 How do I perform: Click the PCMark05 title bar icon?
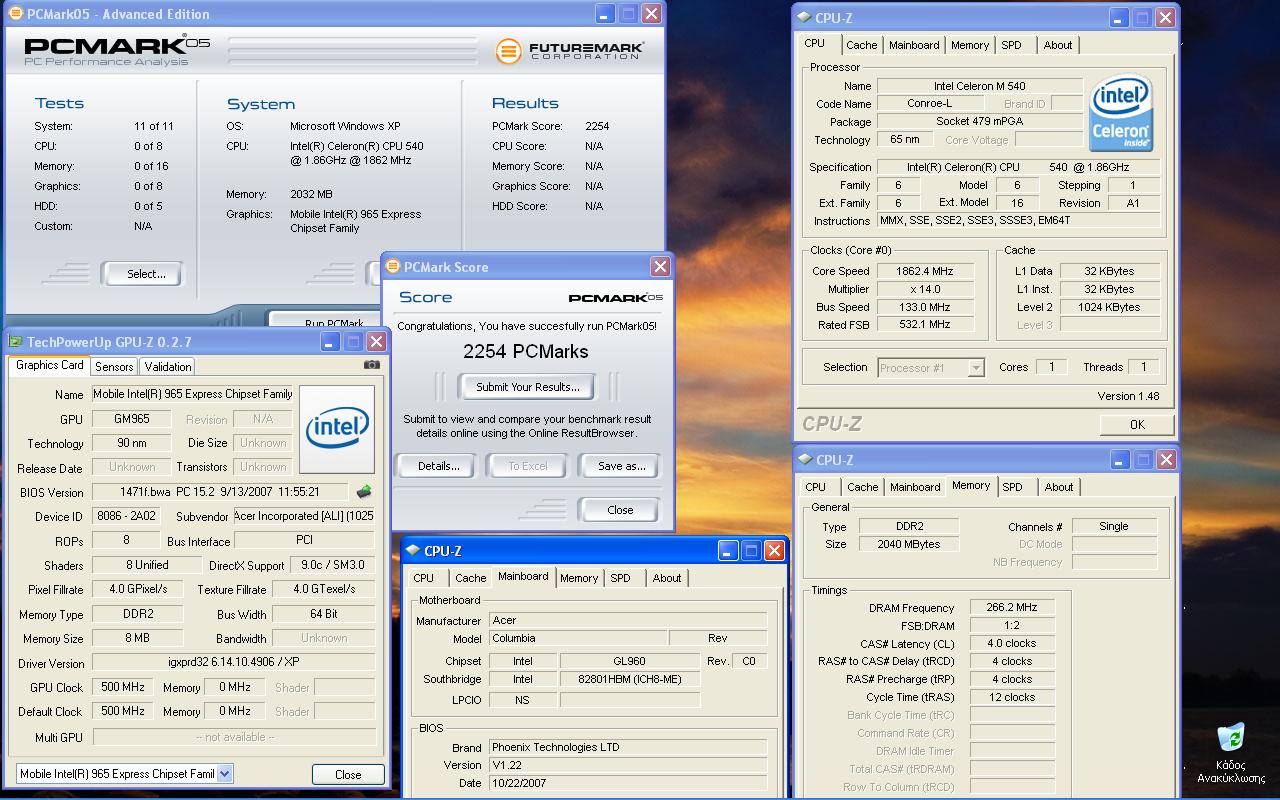click(x=16, y=14)
